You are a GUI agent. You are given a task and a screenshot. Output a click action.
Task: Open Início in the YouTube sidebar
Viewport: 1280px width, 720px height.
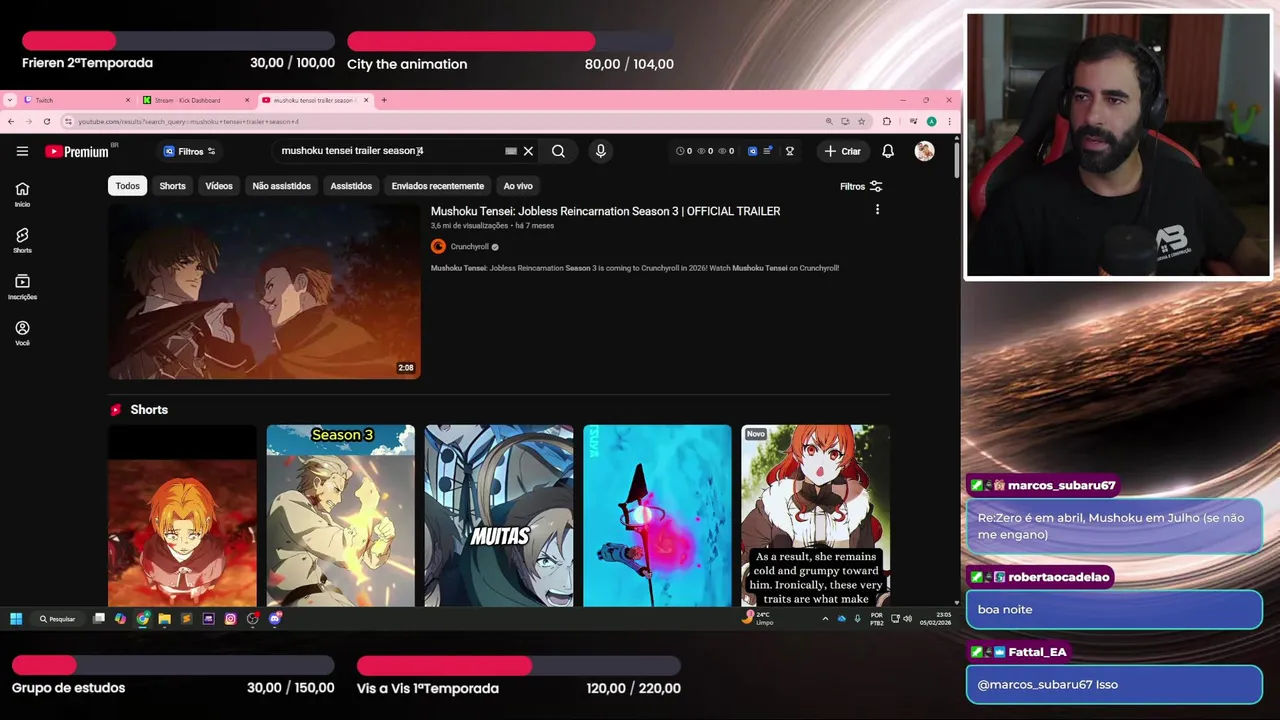pyautogui.click(x=22, y=194)
